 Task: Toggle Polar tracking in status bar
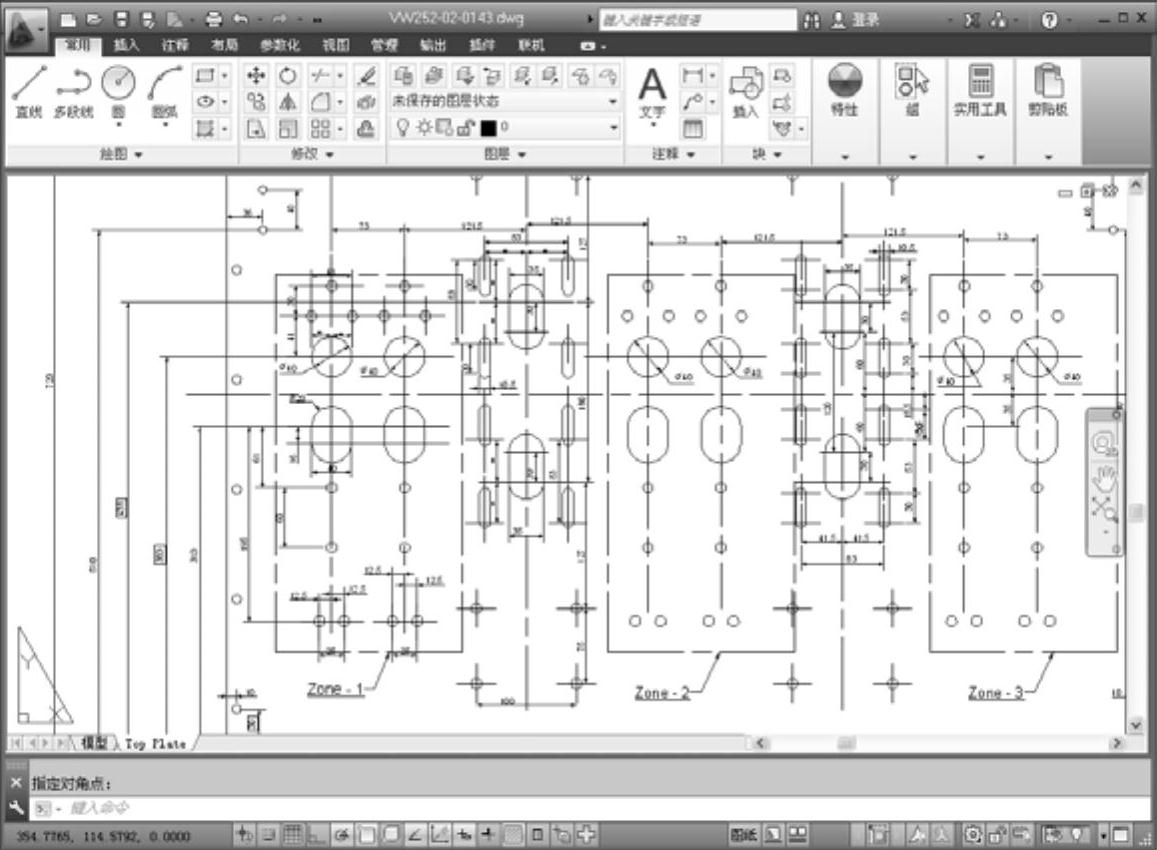(342, 835)
